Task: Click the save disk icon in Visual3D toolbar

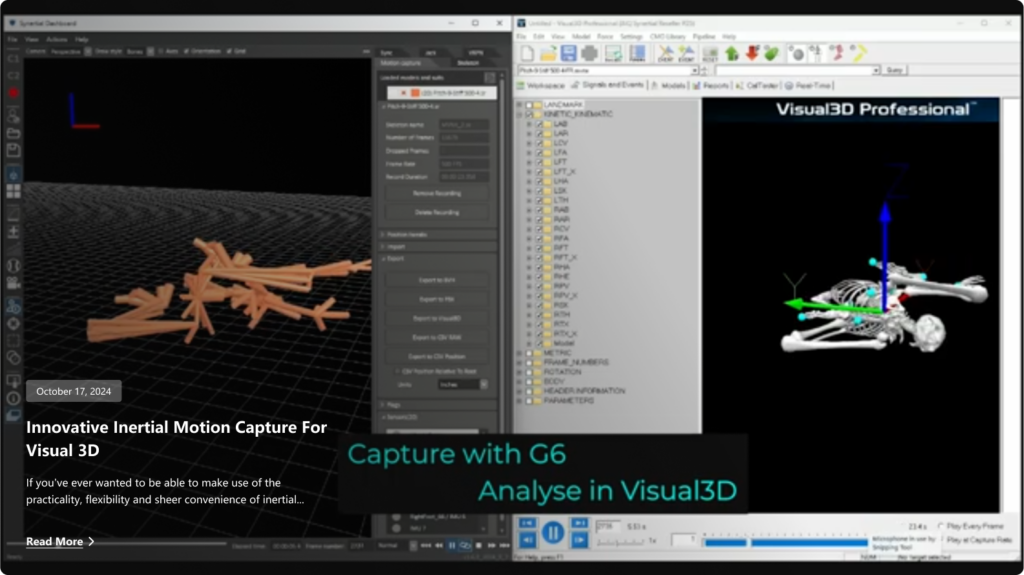Action: (x=568, y=53)
